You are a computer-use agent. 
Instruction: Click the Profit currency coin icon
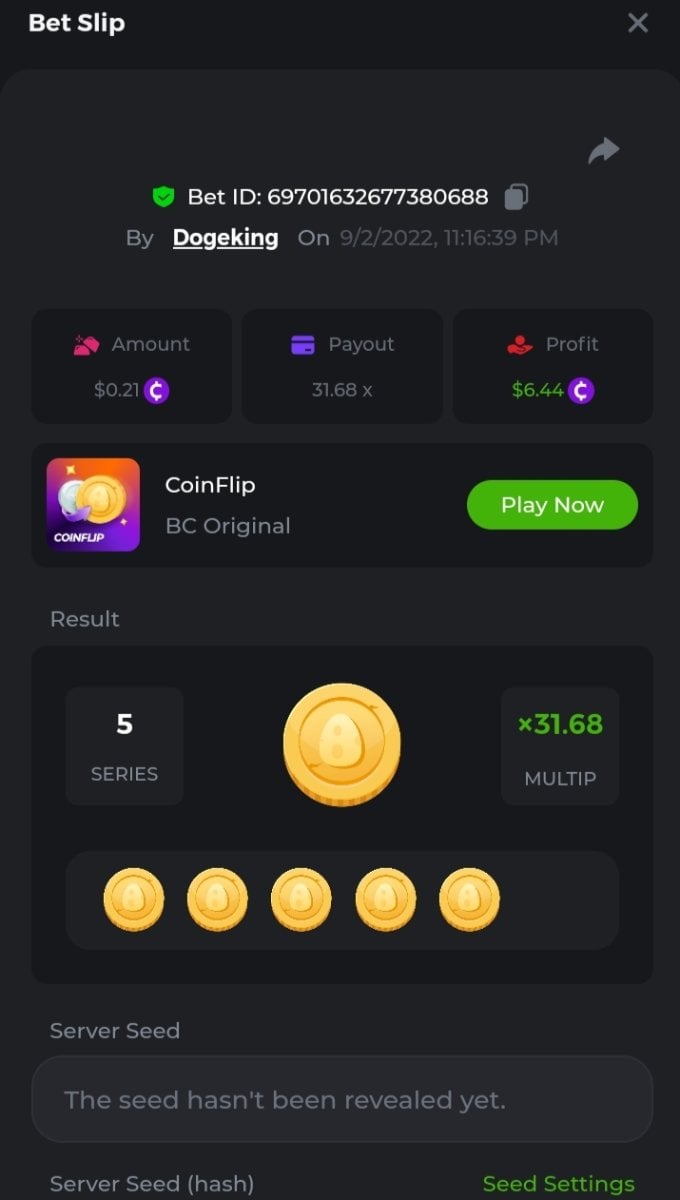pyautogui.click(x=581, y=390)
